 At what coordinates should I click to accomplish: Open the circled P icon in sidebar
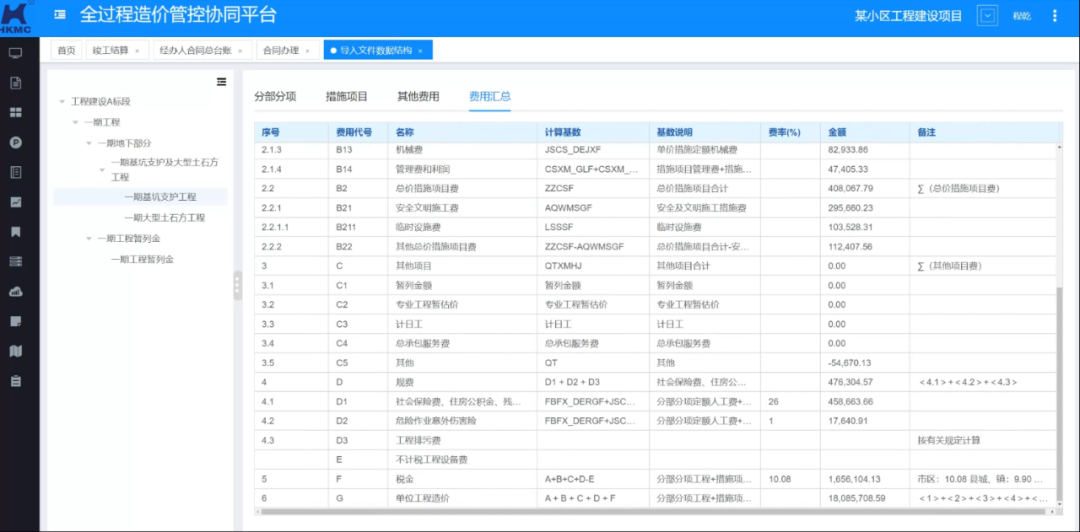(16, 143)
